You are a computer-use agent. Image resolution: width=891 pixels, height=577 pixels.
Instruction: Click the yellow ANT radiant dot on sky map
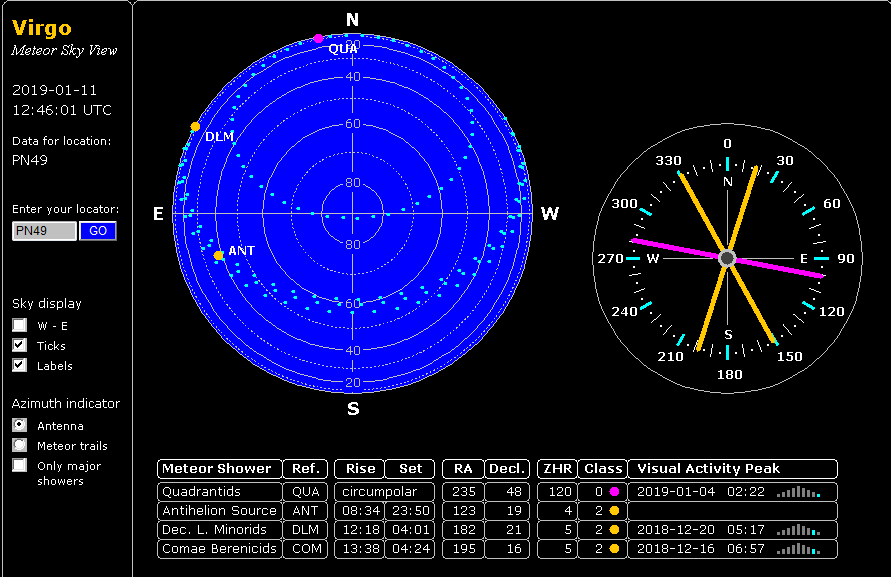tap(219, 256)
